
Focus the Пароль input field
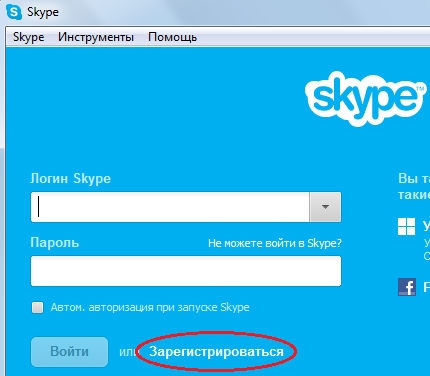tap(186, 271)
